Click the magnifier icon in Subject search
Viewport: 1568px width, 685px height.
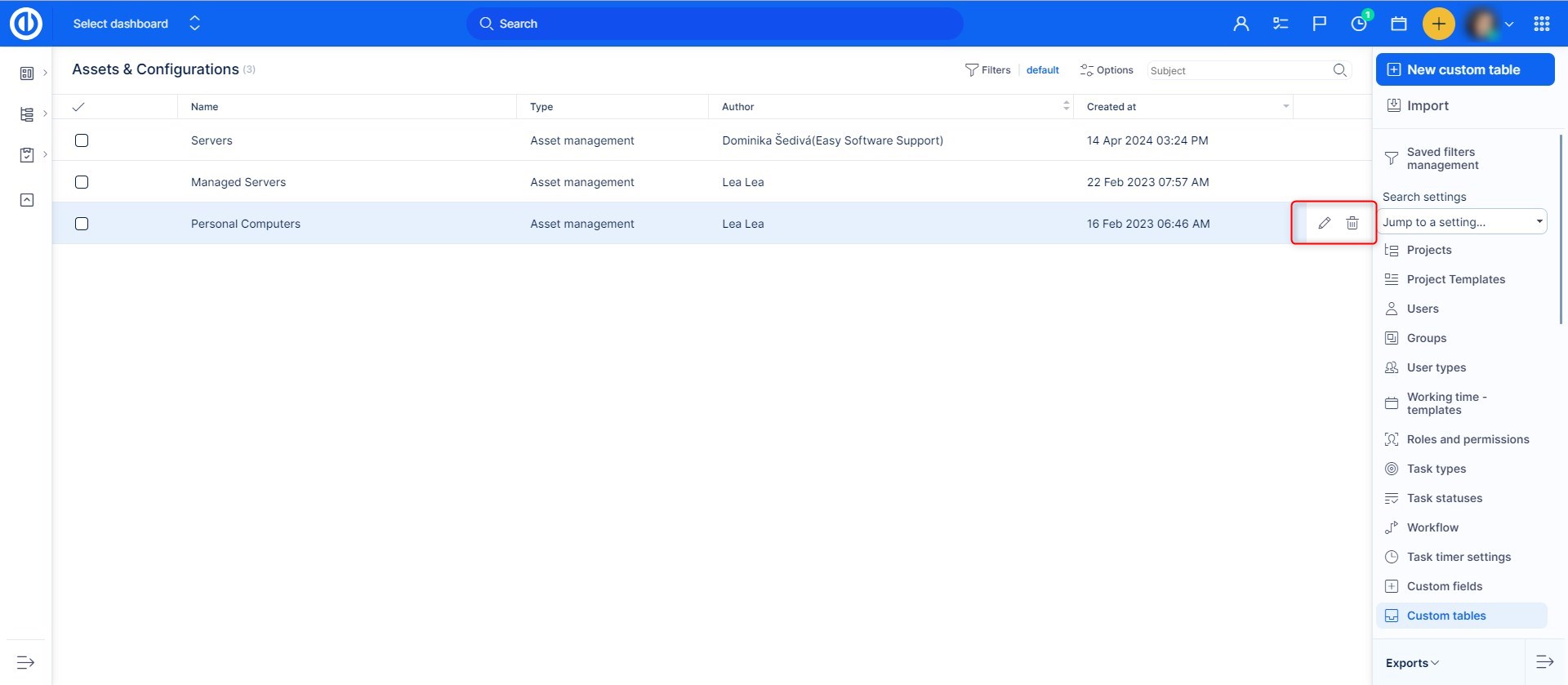[1339, 70]
